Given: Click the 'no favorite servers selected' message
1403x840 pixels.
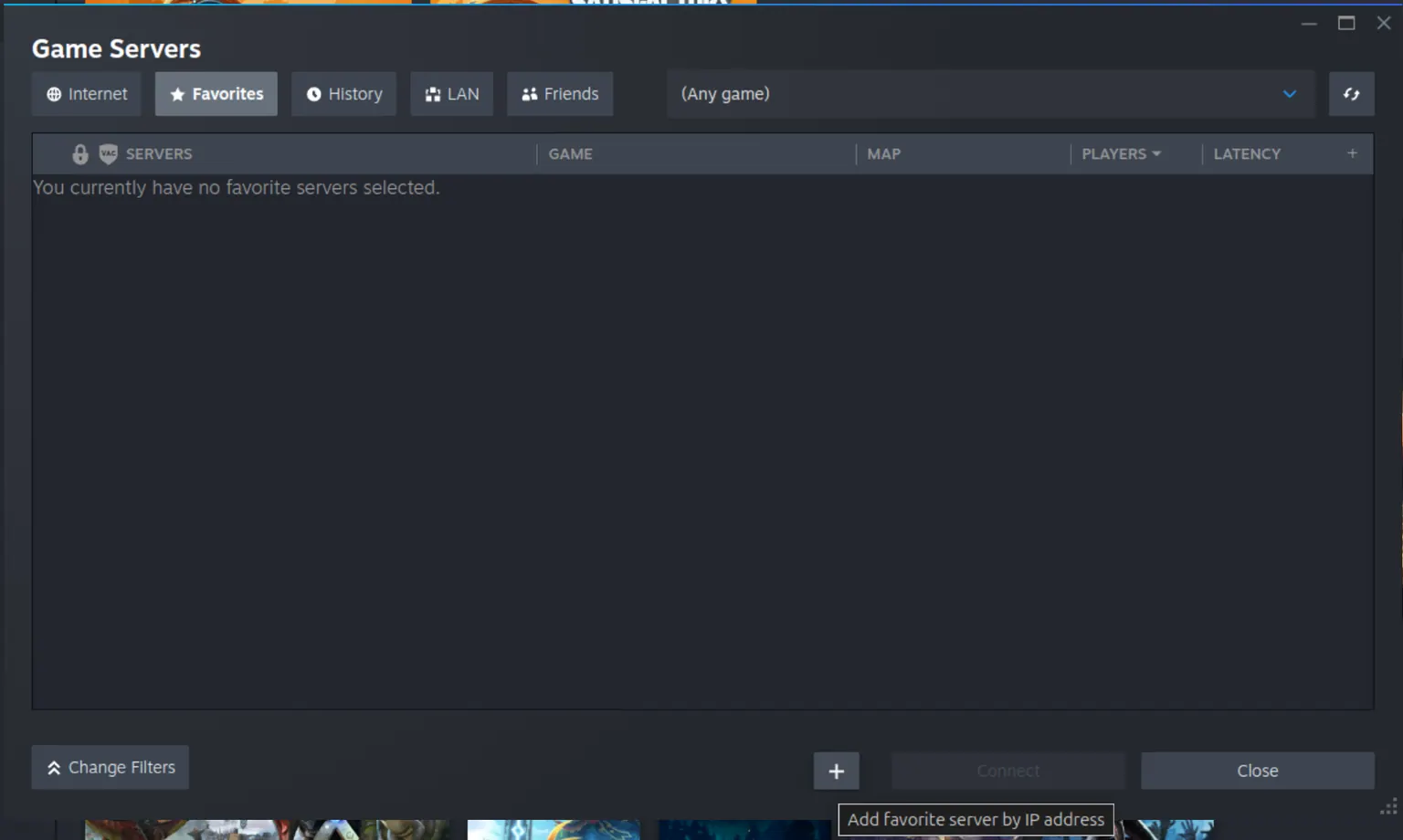Looking at the screenshot, I should tap(237, 187).
